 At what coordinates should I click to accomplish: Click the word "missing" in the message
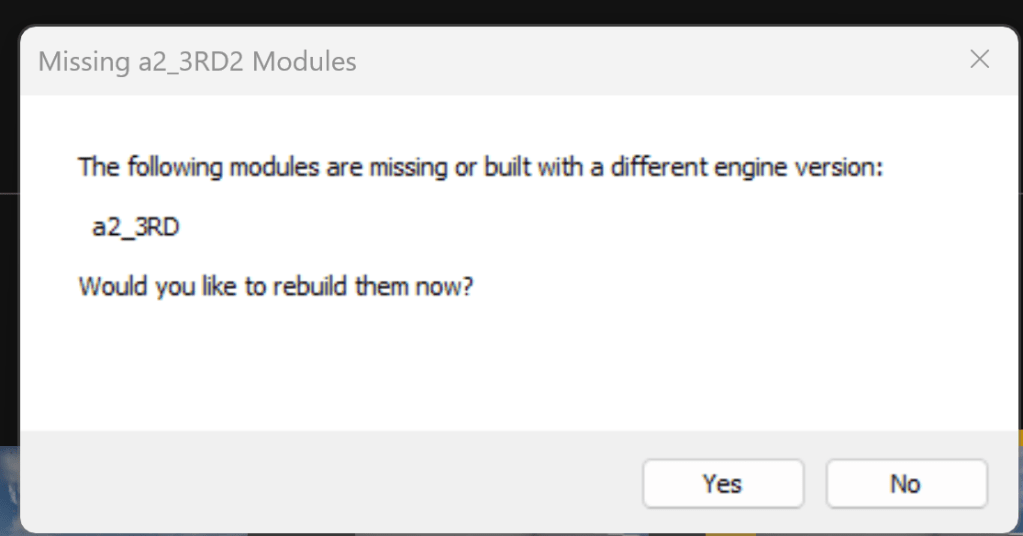tap(409, 167)
